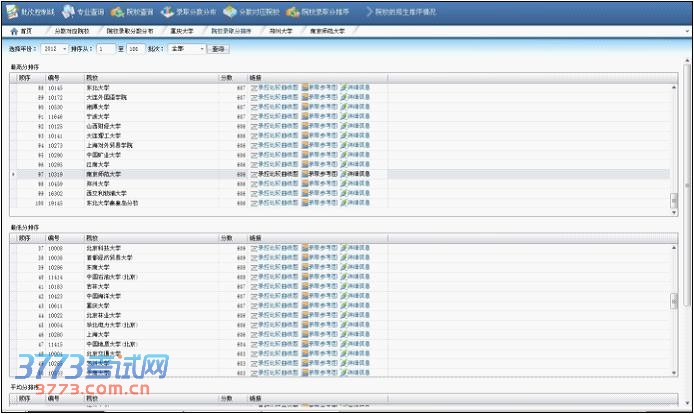Open 院校的招生排序情况 in the toolbar

(405, 12)
